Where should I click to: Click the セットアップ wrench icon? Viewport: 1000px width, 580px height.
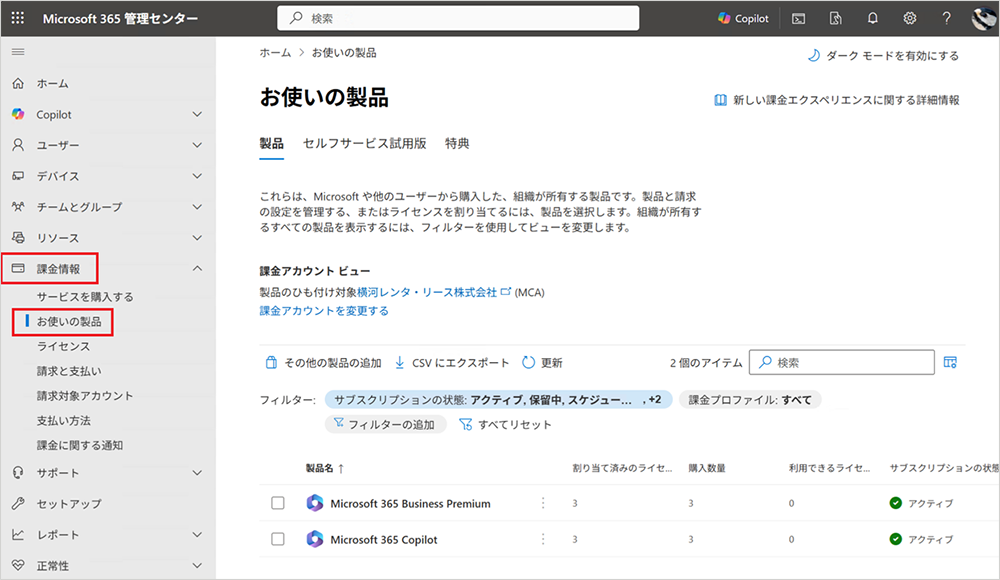tap(18, 503)
